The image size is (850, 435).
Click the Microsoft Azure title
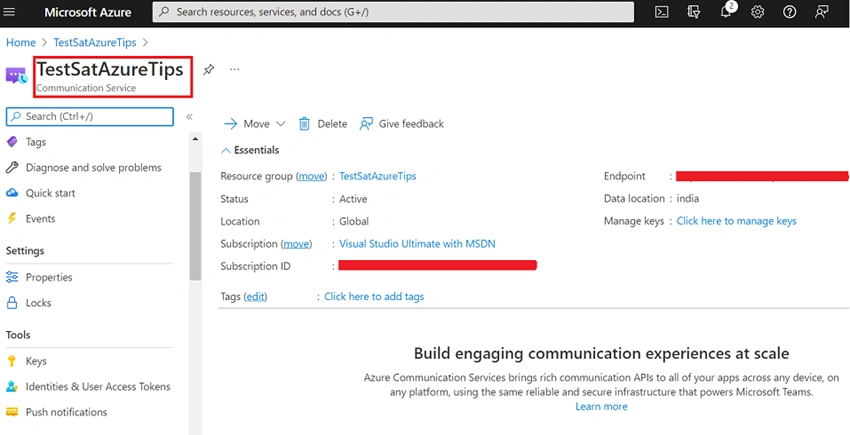(x=88, y=12)
